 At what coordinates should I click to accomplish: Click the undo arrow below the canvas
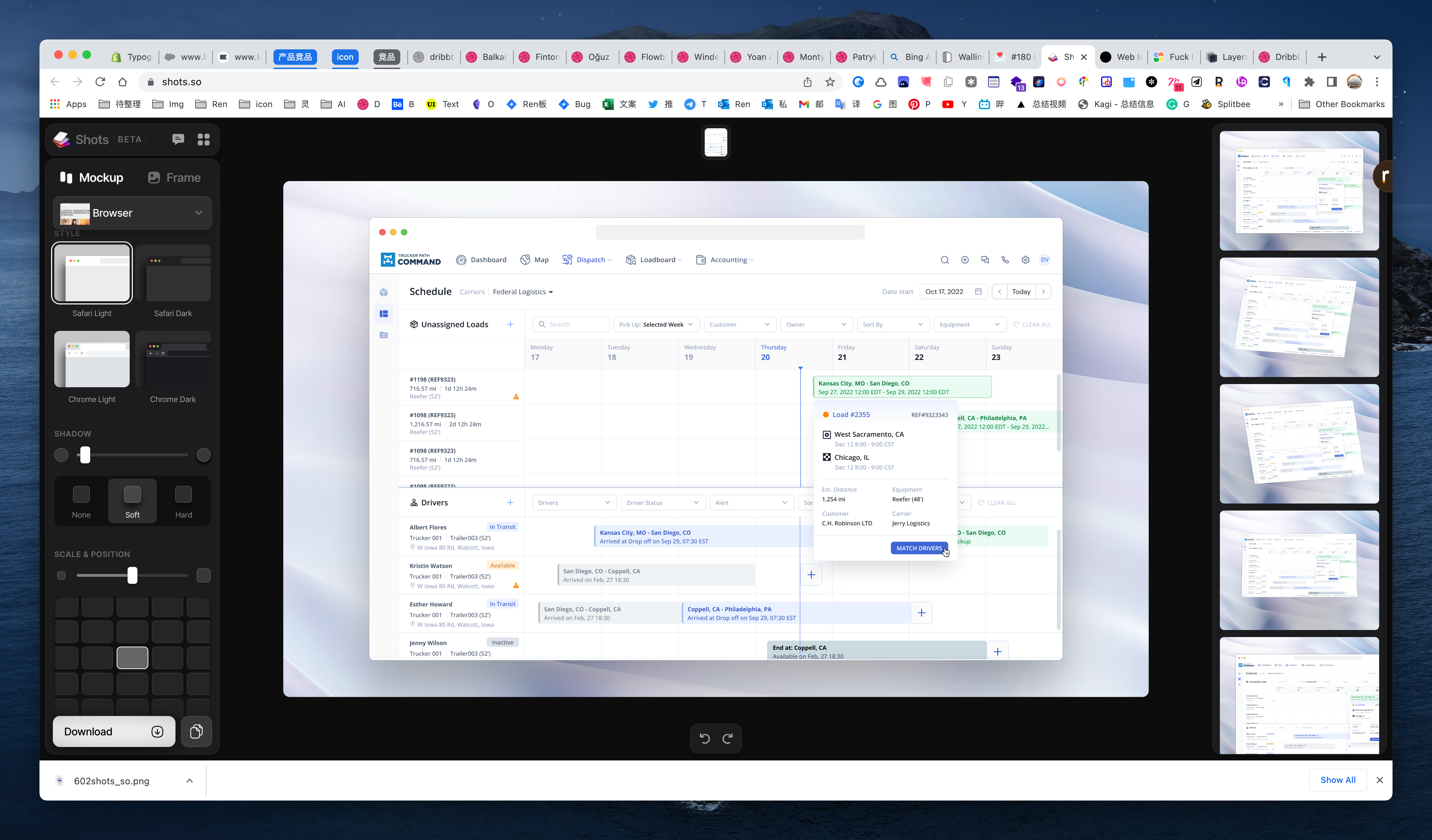705,738
